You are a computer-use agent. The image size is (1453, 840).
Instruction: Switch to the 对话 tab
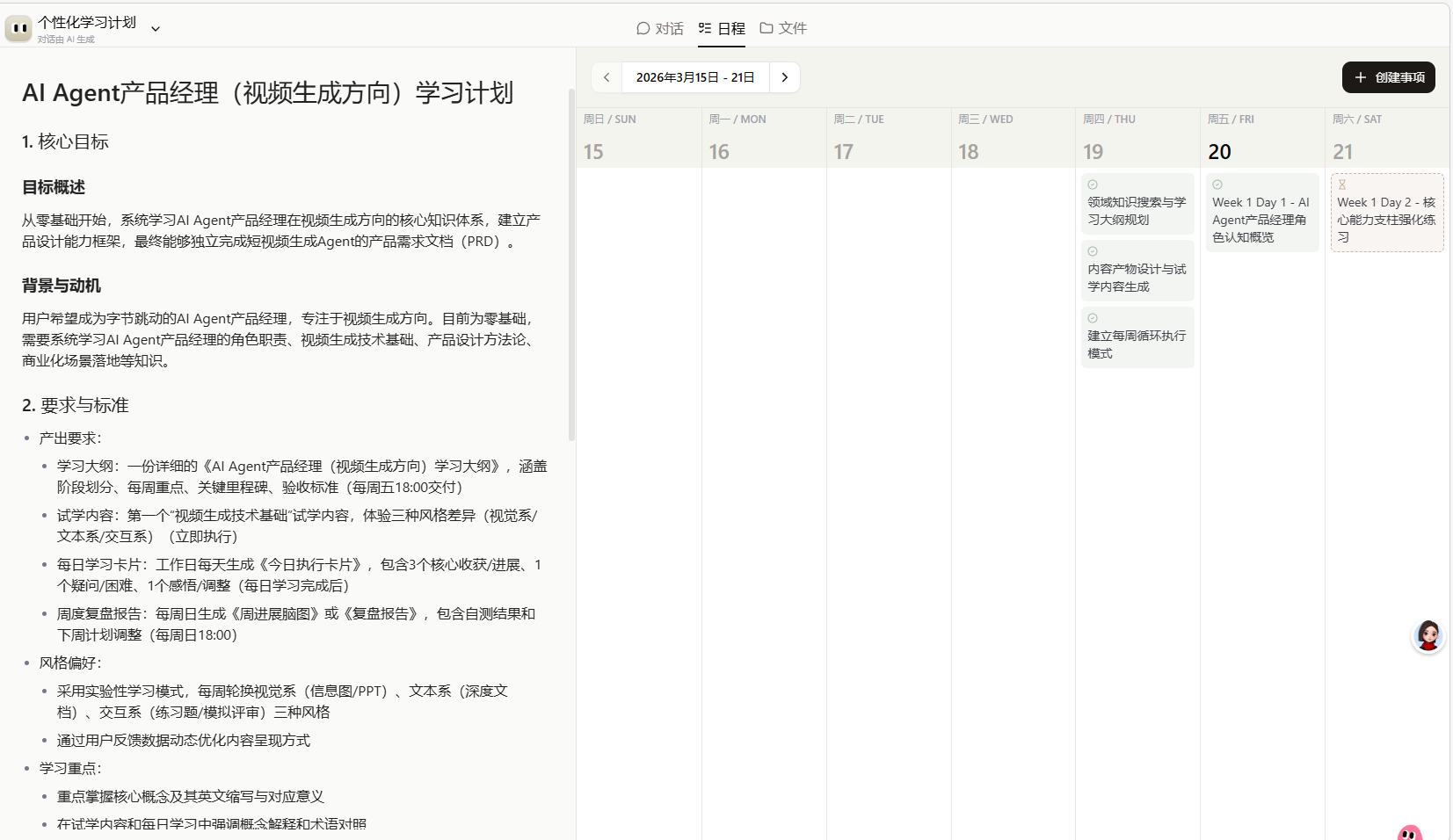coord(661,28)
